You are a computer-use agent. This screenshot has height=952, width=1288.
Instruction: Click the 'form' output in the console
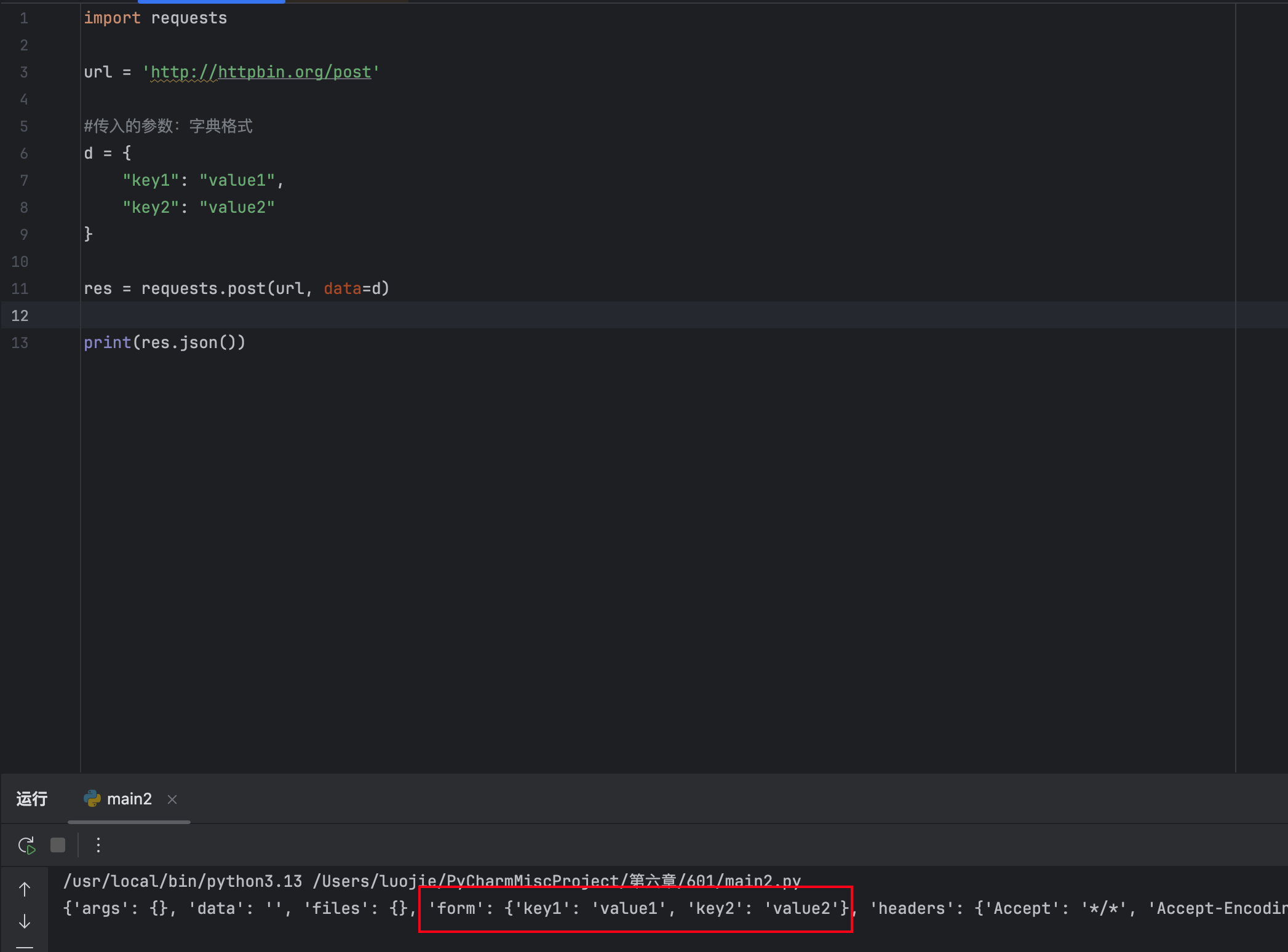(455, 908)
